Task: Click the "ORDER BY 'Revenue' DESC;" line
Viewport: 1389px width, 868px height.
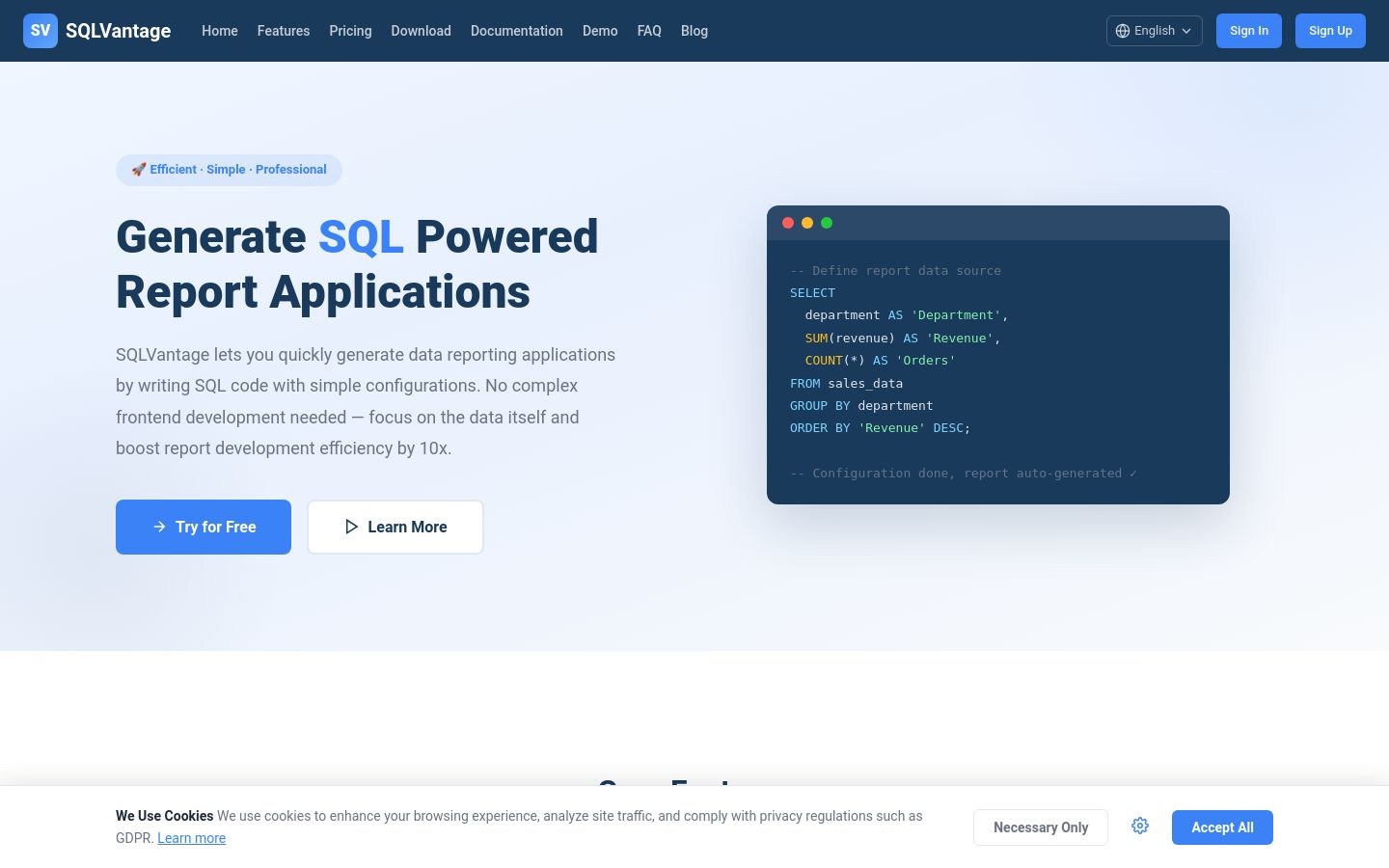Action: (x=880, y=428)
